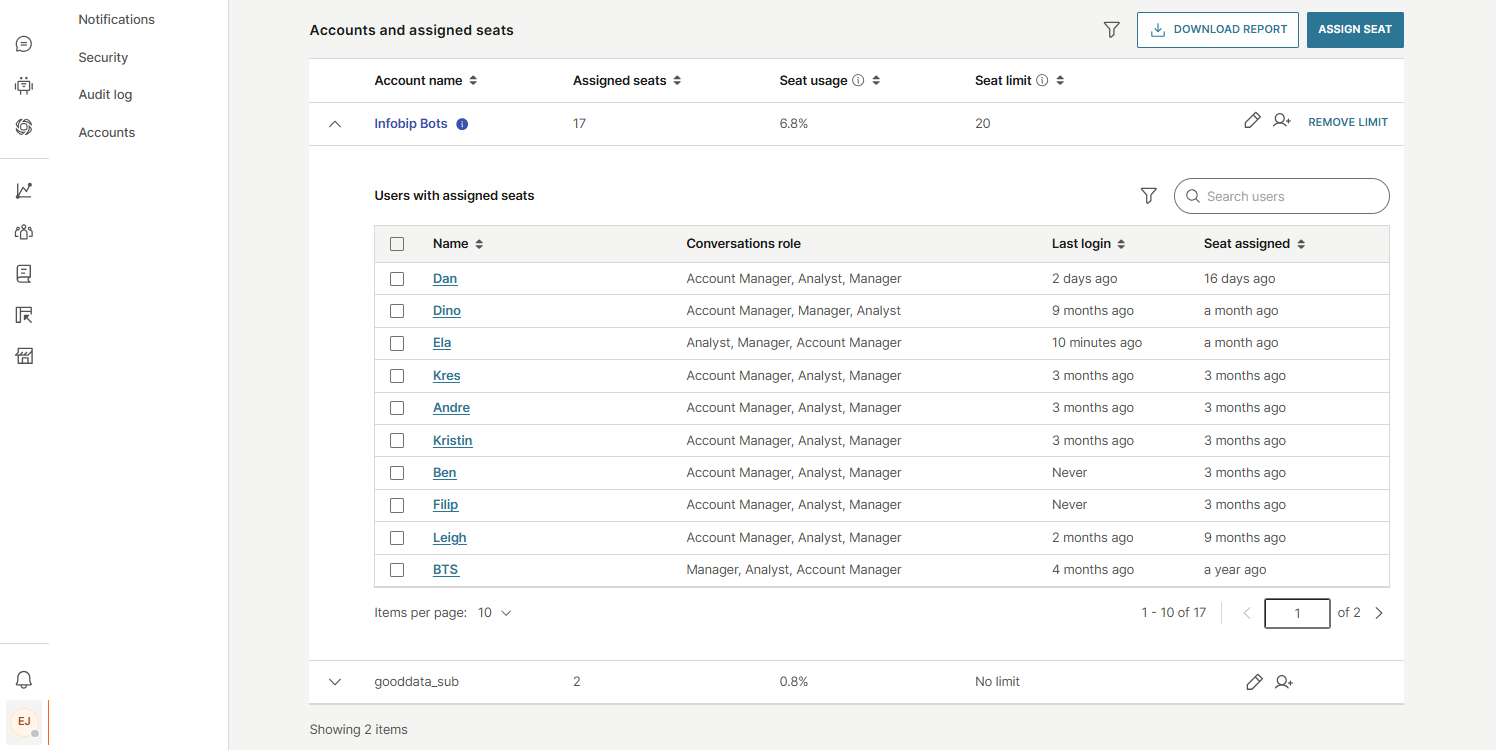Show Seat limit info tooltip icon
Screen dimensions: 1496x750
tap(1042, 80)
